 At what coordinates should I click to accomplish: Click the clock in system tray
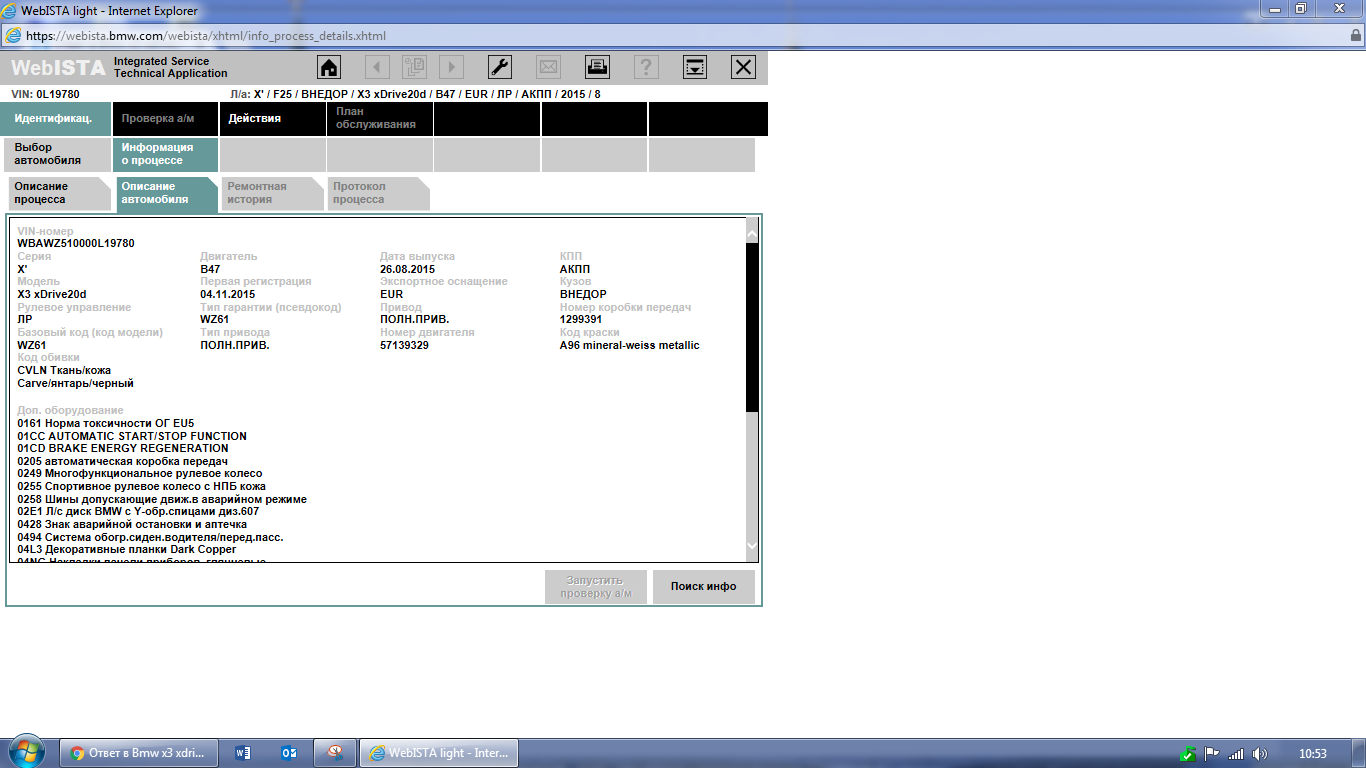coord(1312,754)
